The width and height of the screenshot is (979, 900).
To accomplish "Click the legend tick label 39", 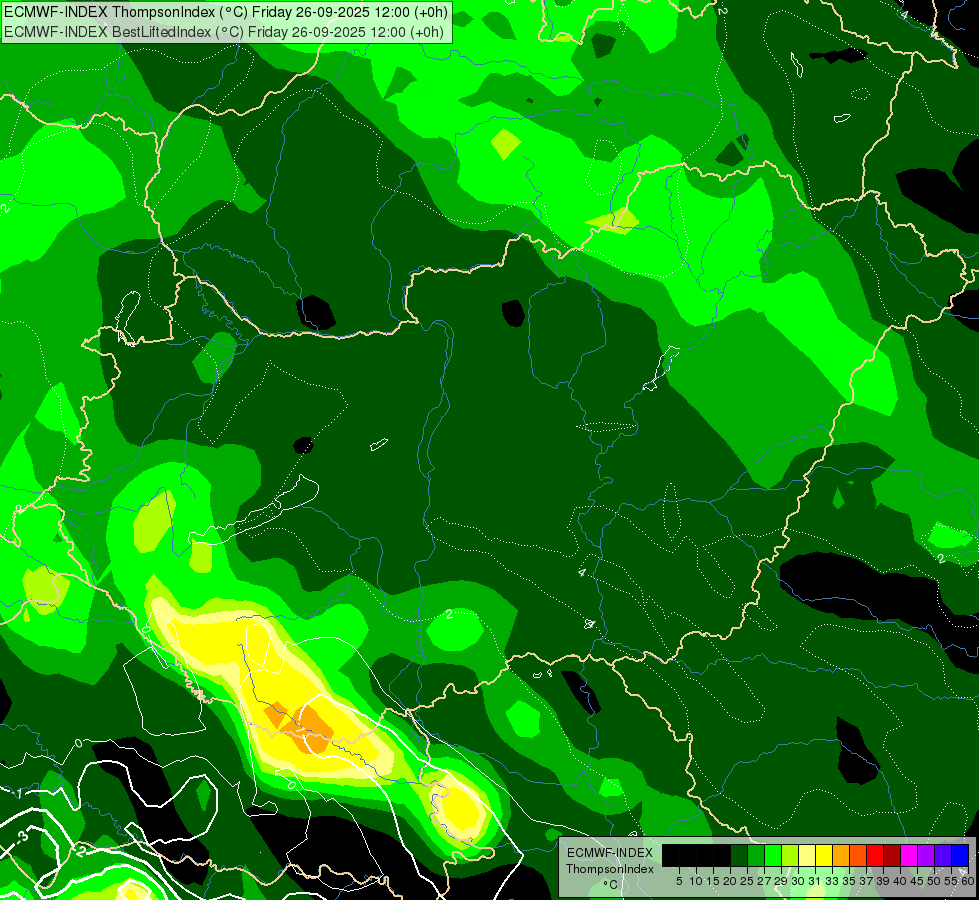I will (883, 881).
